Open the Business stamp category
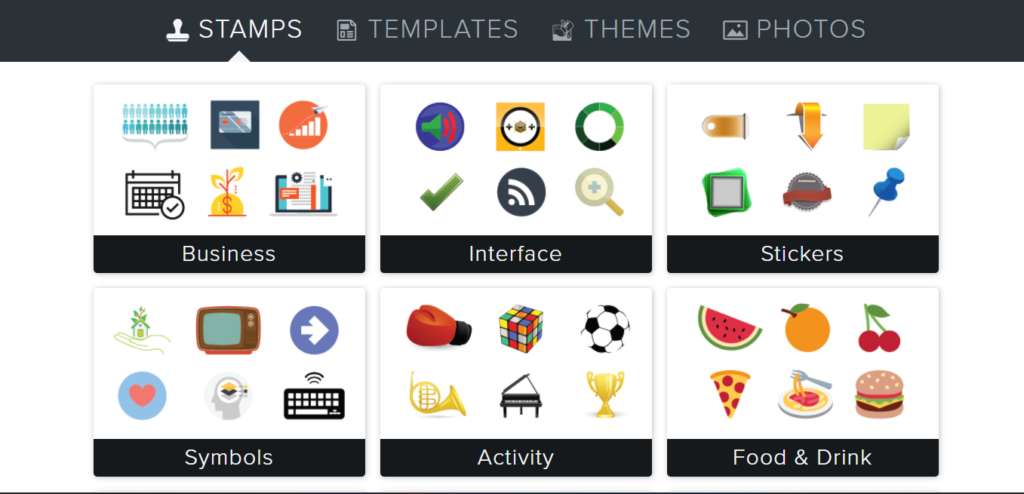Image resolution: width=1024 pixels, height=494 pixels. click(229, 254)
